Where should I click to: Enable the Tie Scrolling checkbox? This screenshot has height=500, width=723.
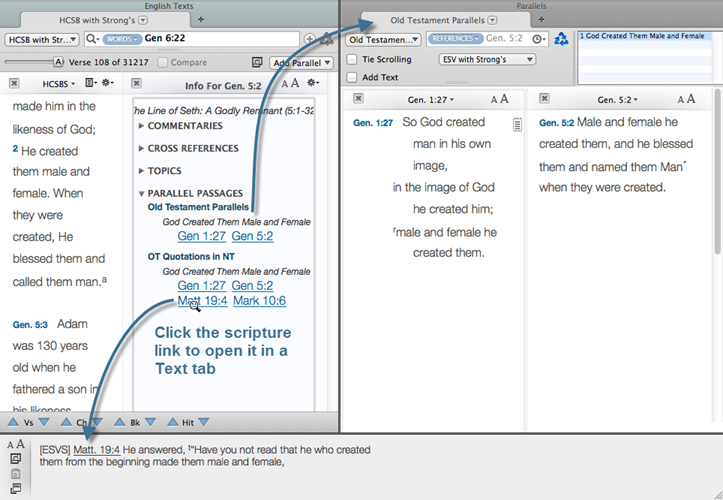[353, 59]
